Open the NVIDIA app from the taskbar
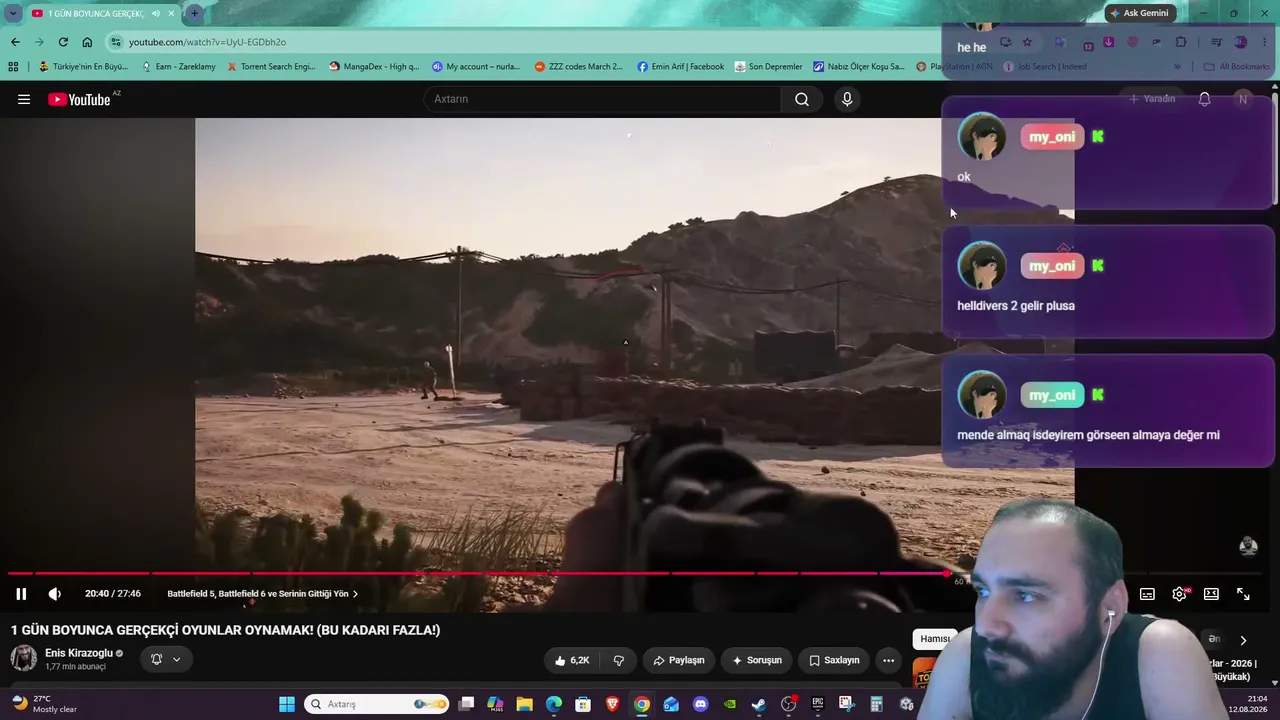 [x=730, y=704]
